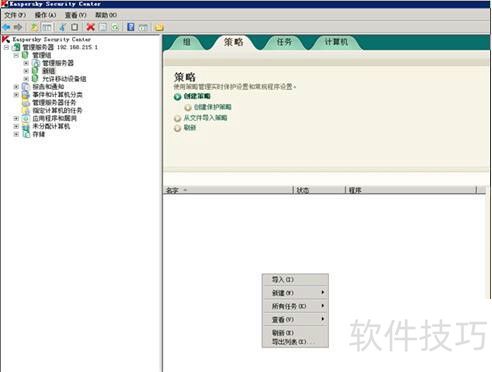
Task: Select 管理服务器 192.168.215.1 in the tree
Action: click(x=60, y=47)
